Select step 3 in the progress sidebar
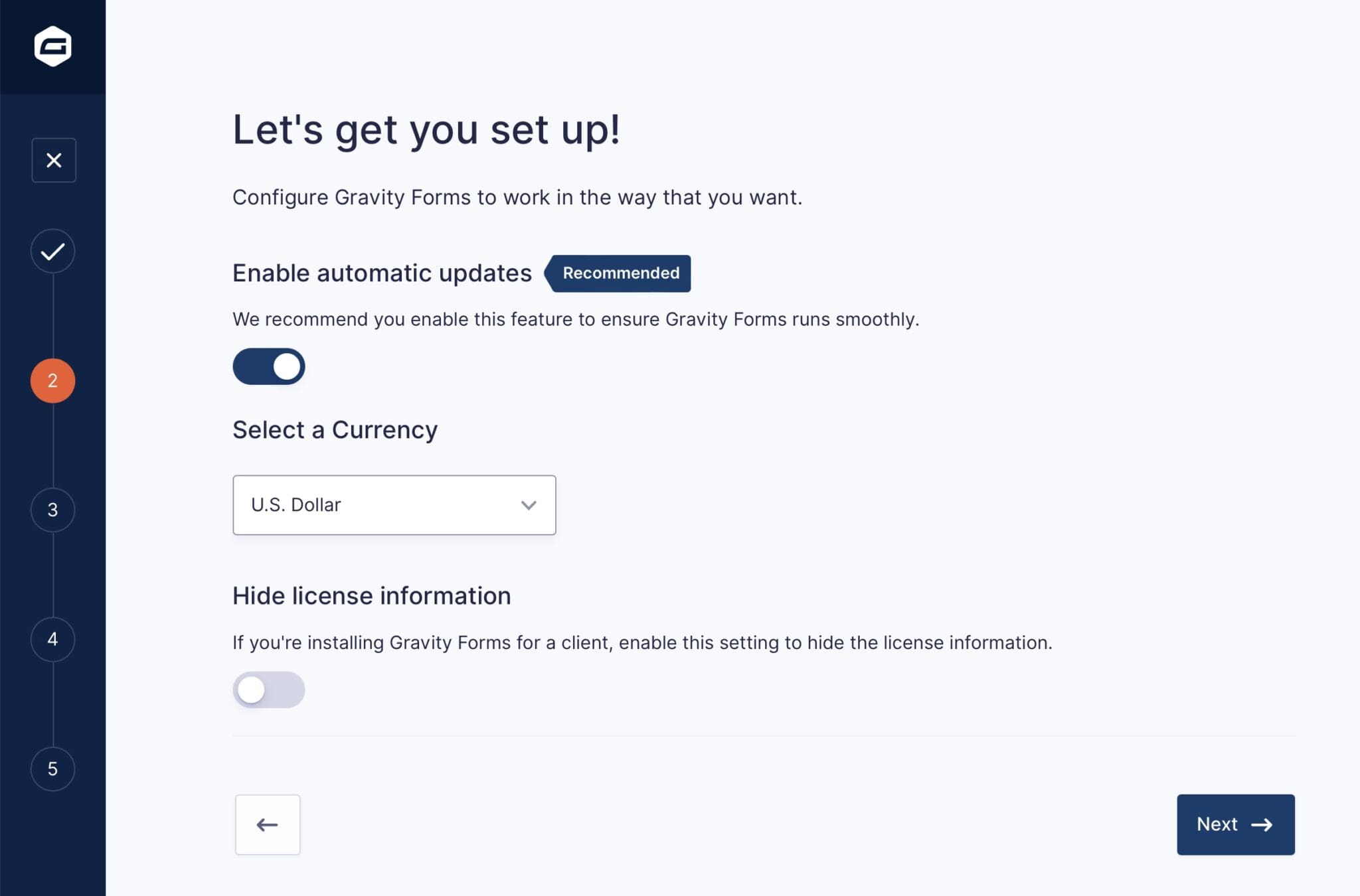 tap(53, 510)
